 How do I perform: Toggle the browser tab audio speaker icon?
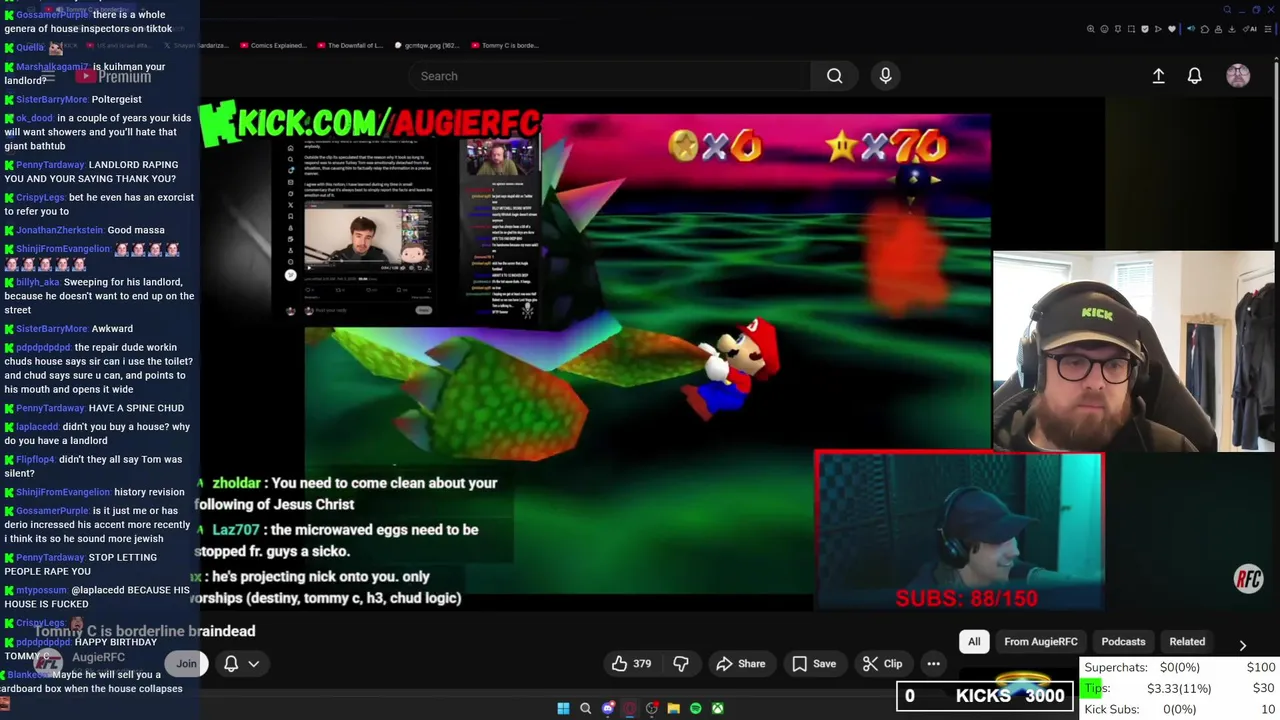[1191, 29]
